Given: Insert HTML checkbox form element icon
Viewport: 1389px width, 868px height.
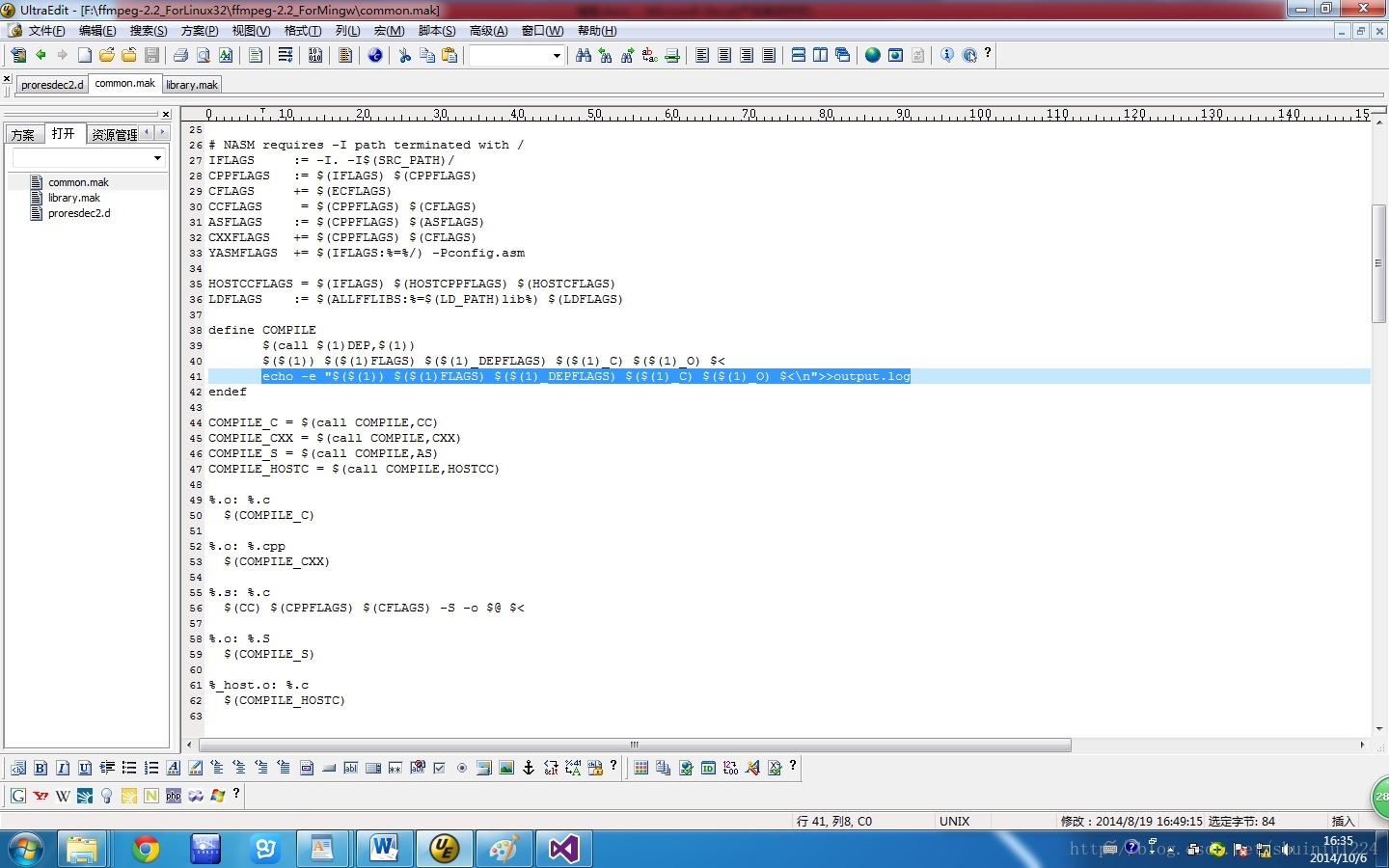Looking at the screenshot, I should click(x=440, y=768).
